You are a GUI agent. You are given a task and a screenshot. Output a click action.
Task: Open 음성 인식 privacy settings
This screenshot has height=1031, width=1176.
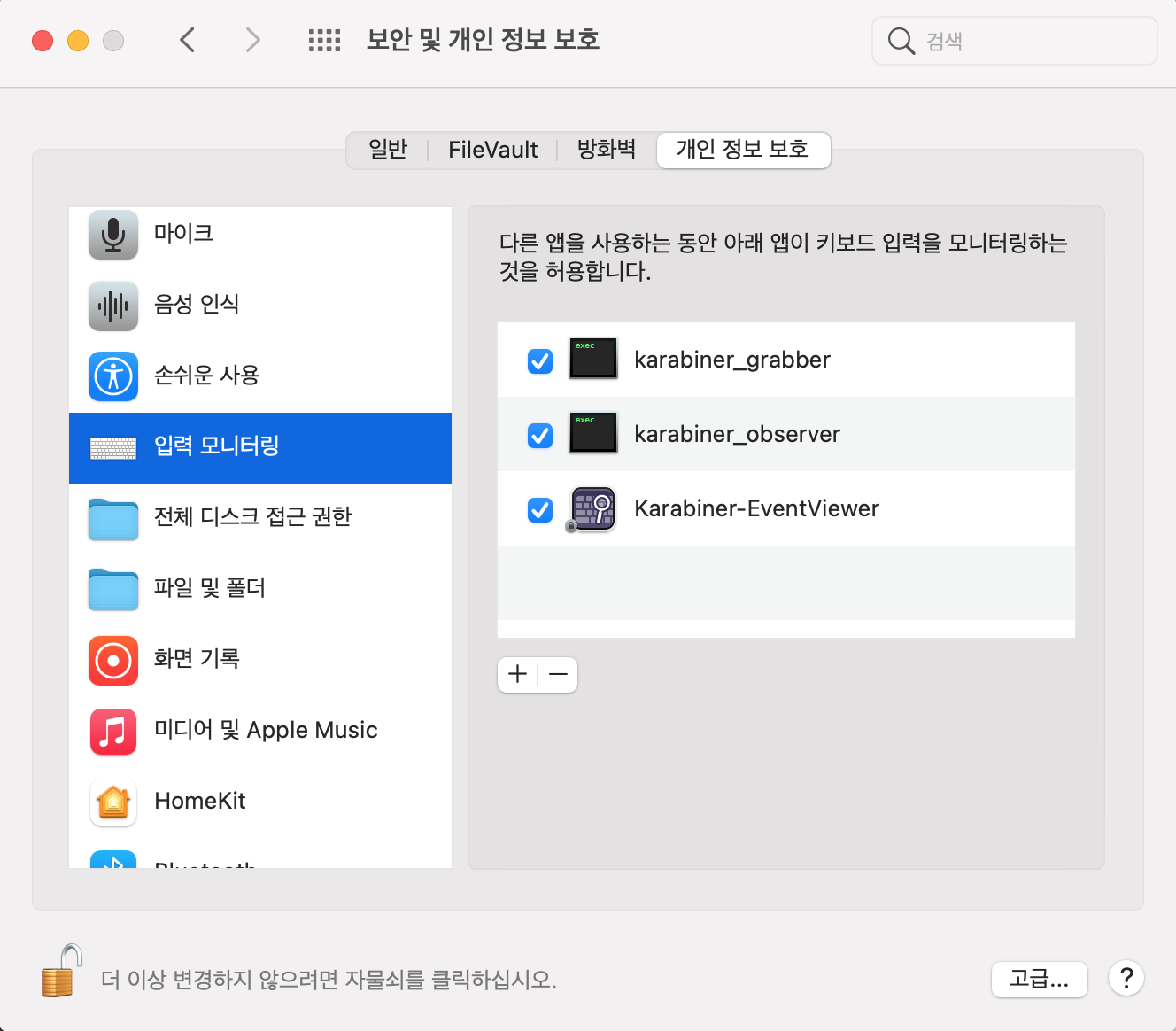112,306
